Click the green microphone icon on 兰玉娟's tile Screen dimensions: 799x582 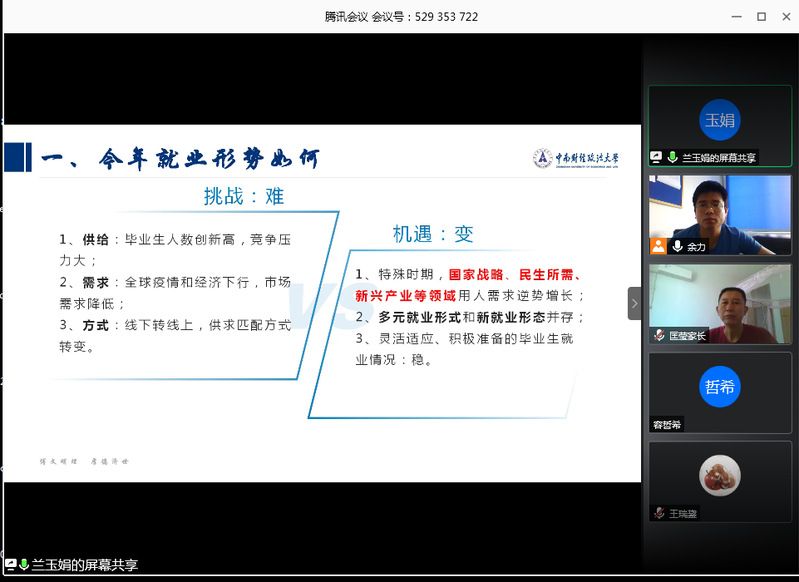[x=673, y=157]
